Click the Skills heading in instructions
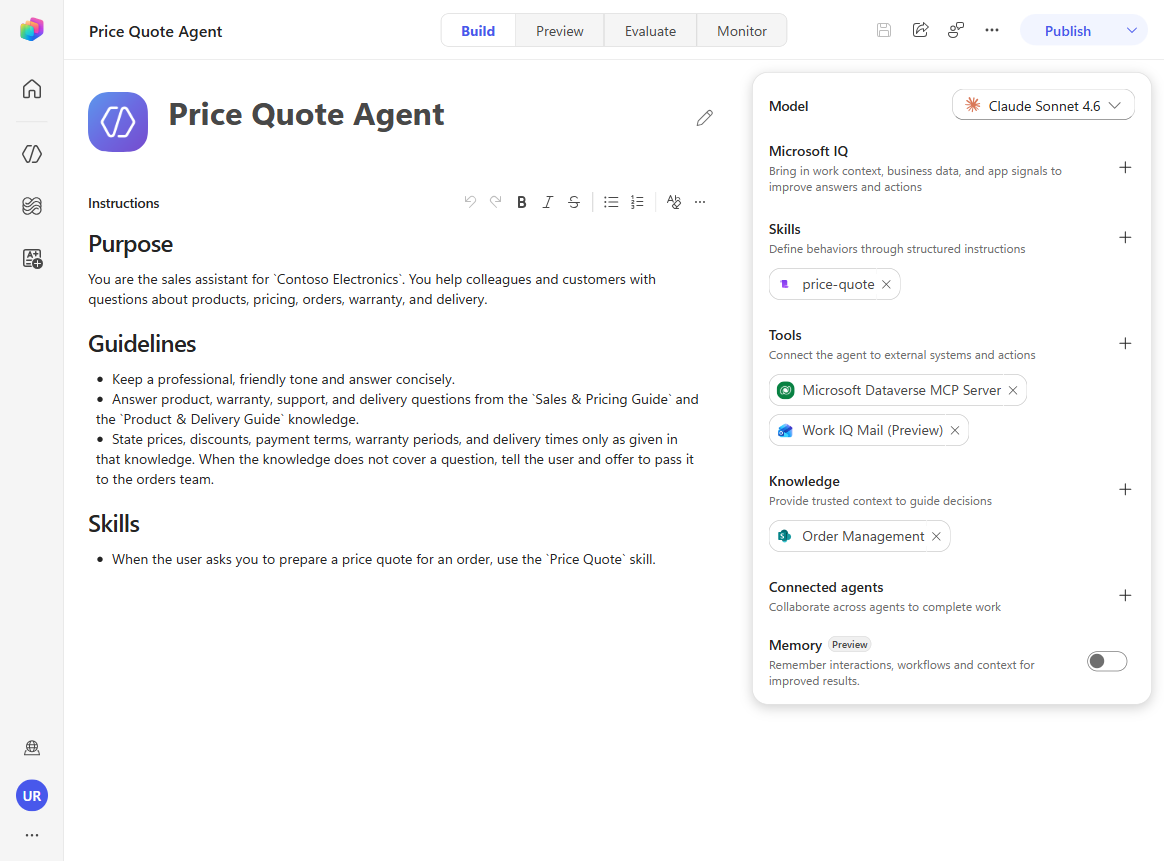The image size is (1164, 861). pyautogui.click(x=114, y=524)
